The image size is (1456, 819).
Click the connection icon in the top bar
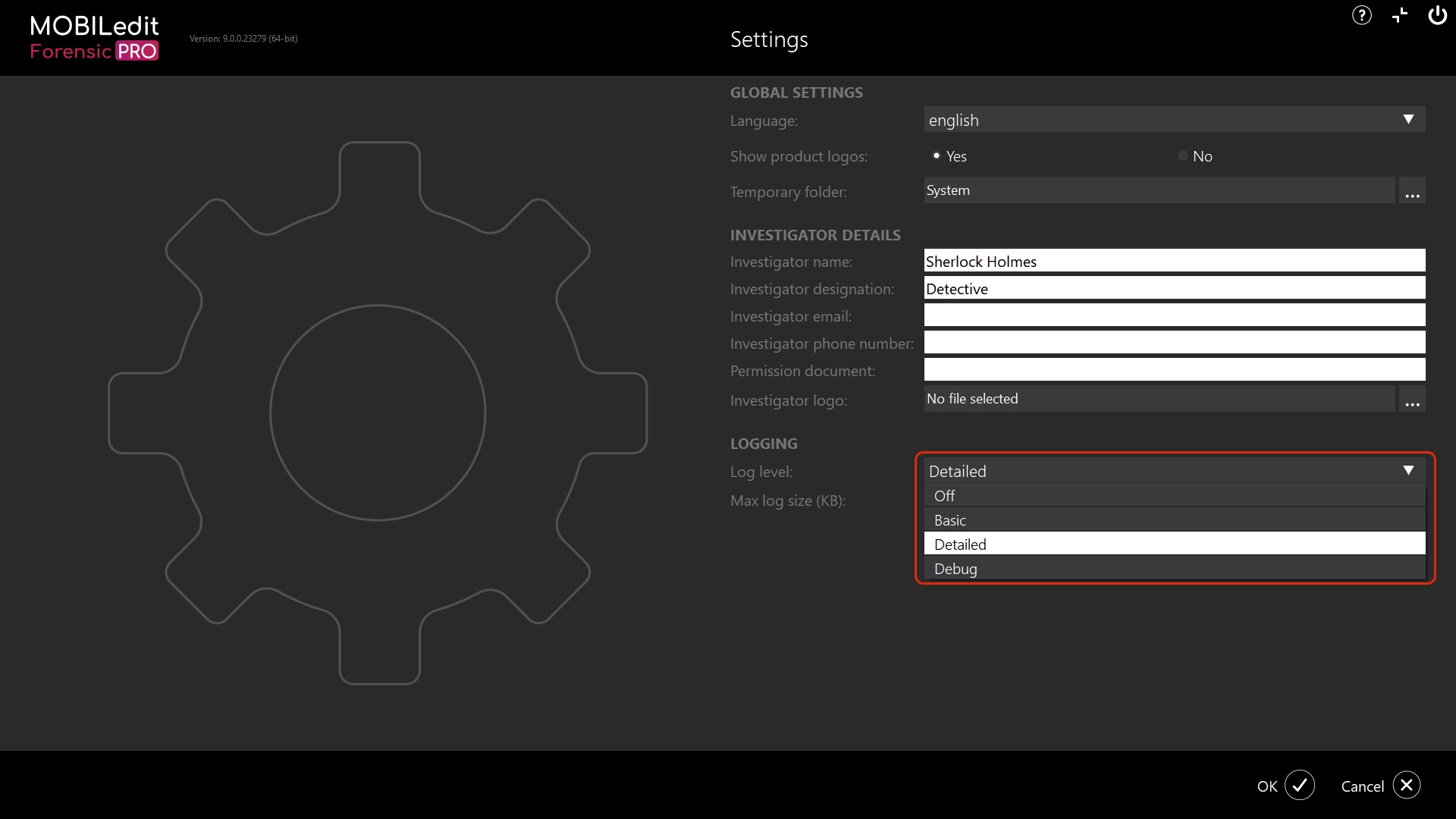click(x=1399, y=15)
